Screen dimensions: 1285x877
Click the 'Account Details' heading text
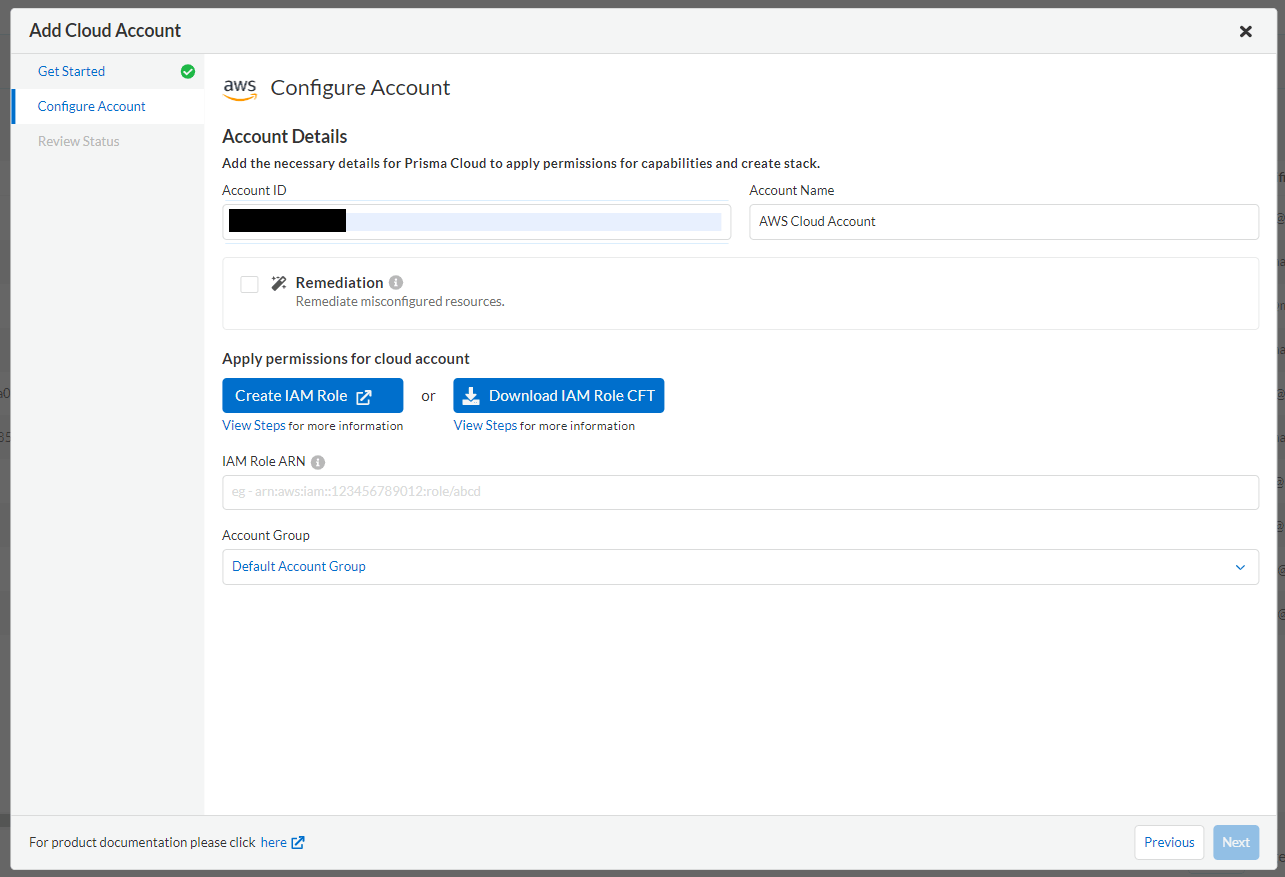(x=285, y=137)
